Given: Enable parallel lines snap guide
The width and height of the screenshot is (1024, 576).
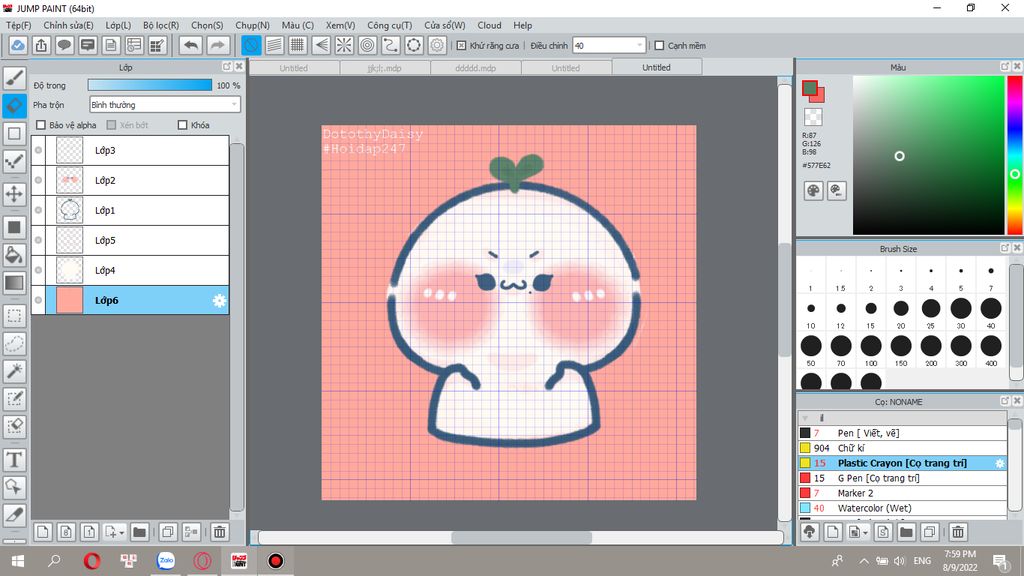Looking at the screenshot, I should (275, 45).
